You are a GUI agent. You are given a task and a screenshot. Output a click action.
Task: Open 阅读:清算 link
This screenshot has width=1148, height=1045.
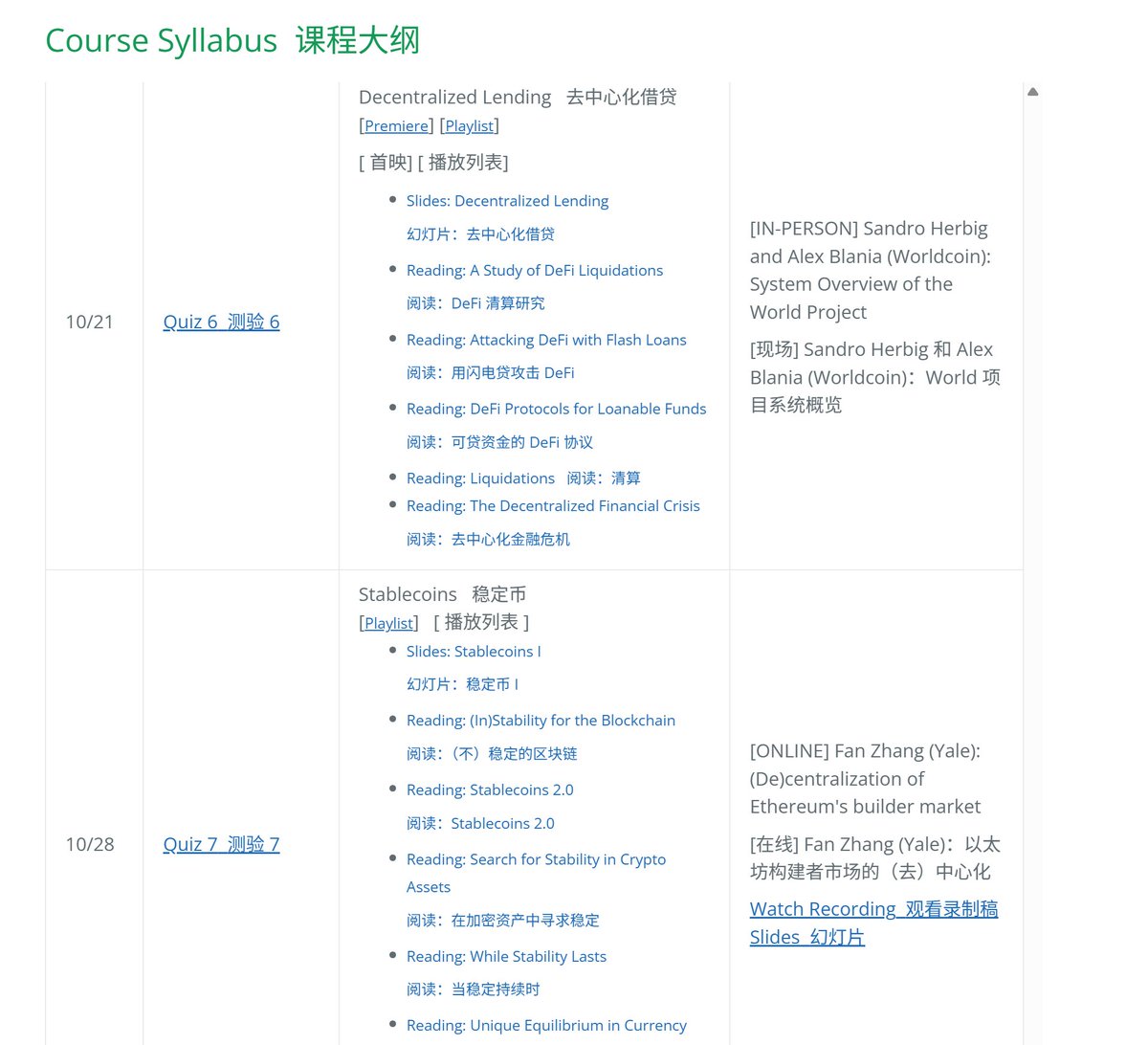[604, 478]
